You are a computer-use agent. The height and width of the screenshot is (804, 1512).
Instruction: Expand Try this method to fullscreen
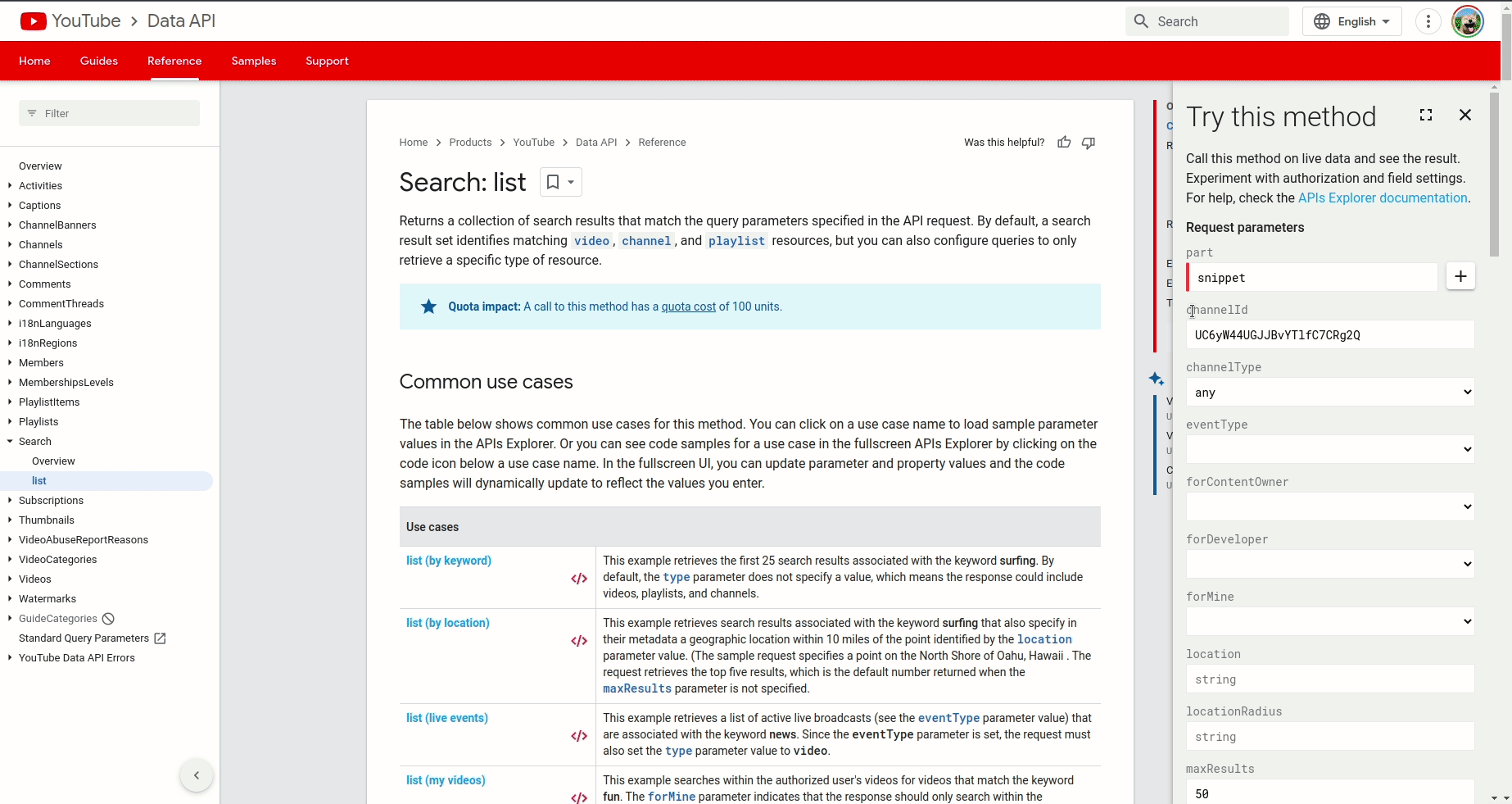(1426, 115)
